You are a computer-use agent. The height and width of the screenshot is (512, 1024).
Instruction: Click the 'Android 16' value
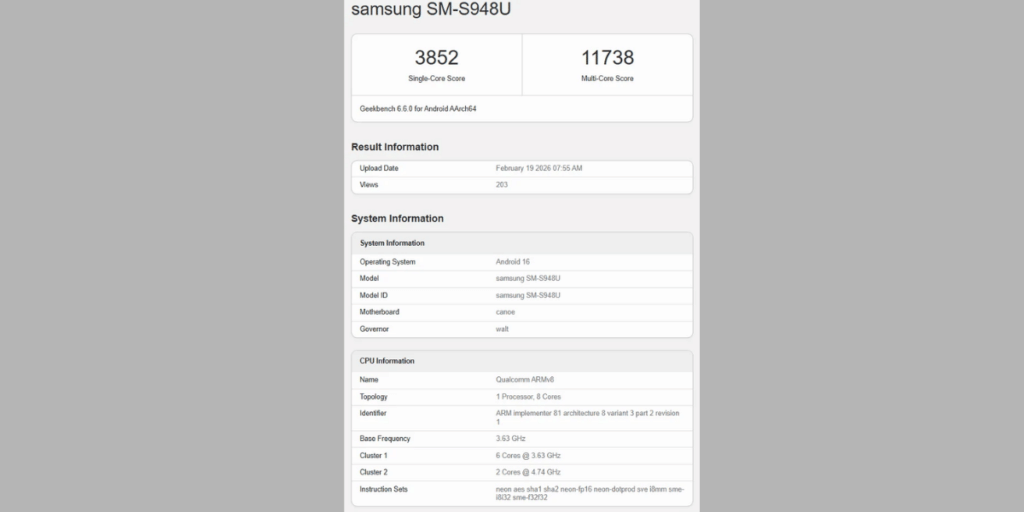click(x=513, y=262)
